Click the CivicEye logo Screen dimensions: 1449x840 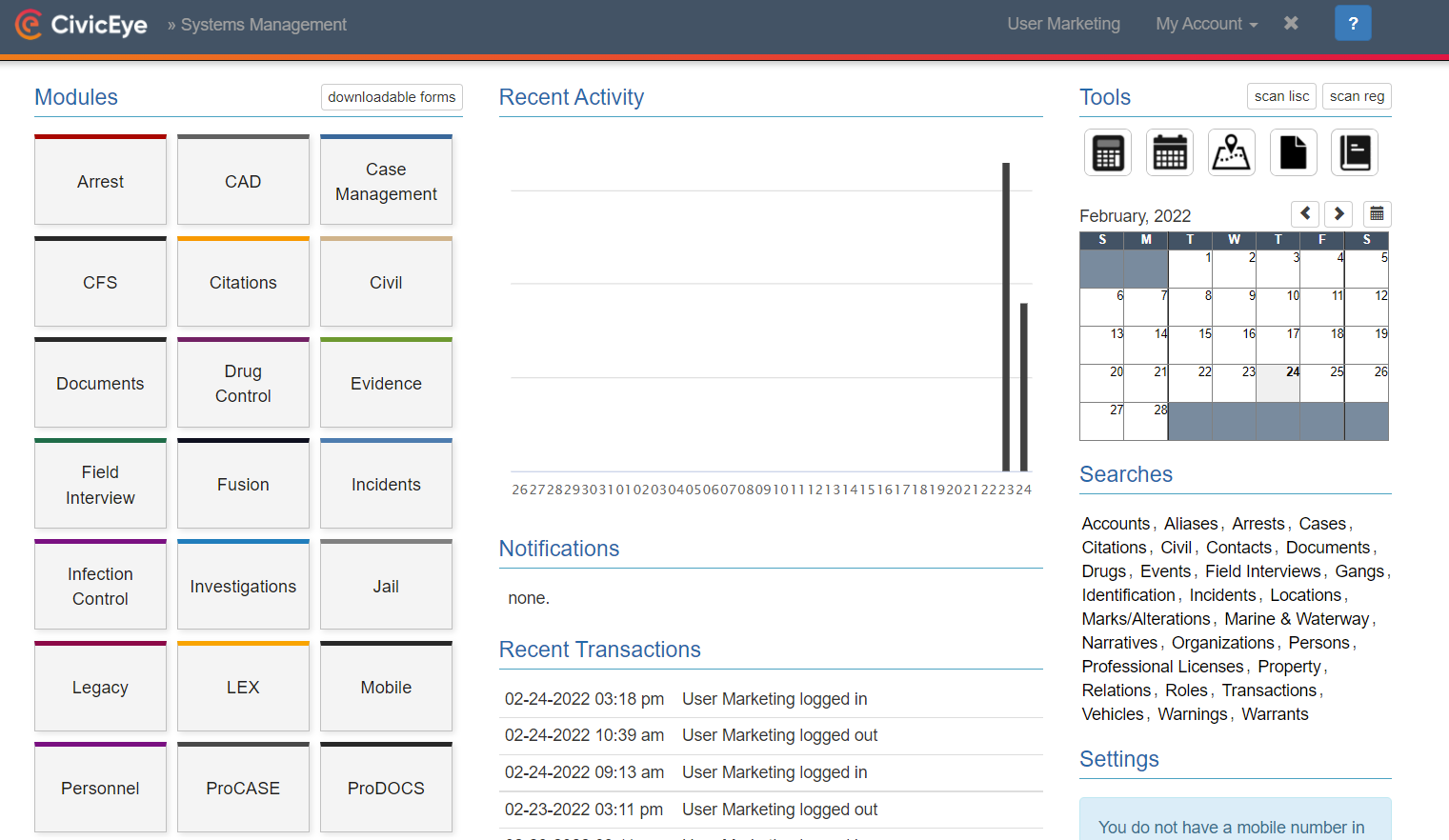coord(81,25)
